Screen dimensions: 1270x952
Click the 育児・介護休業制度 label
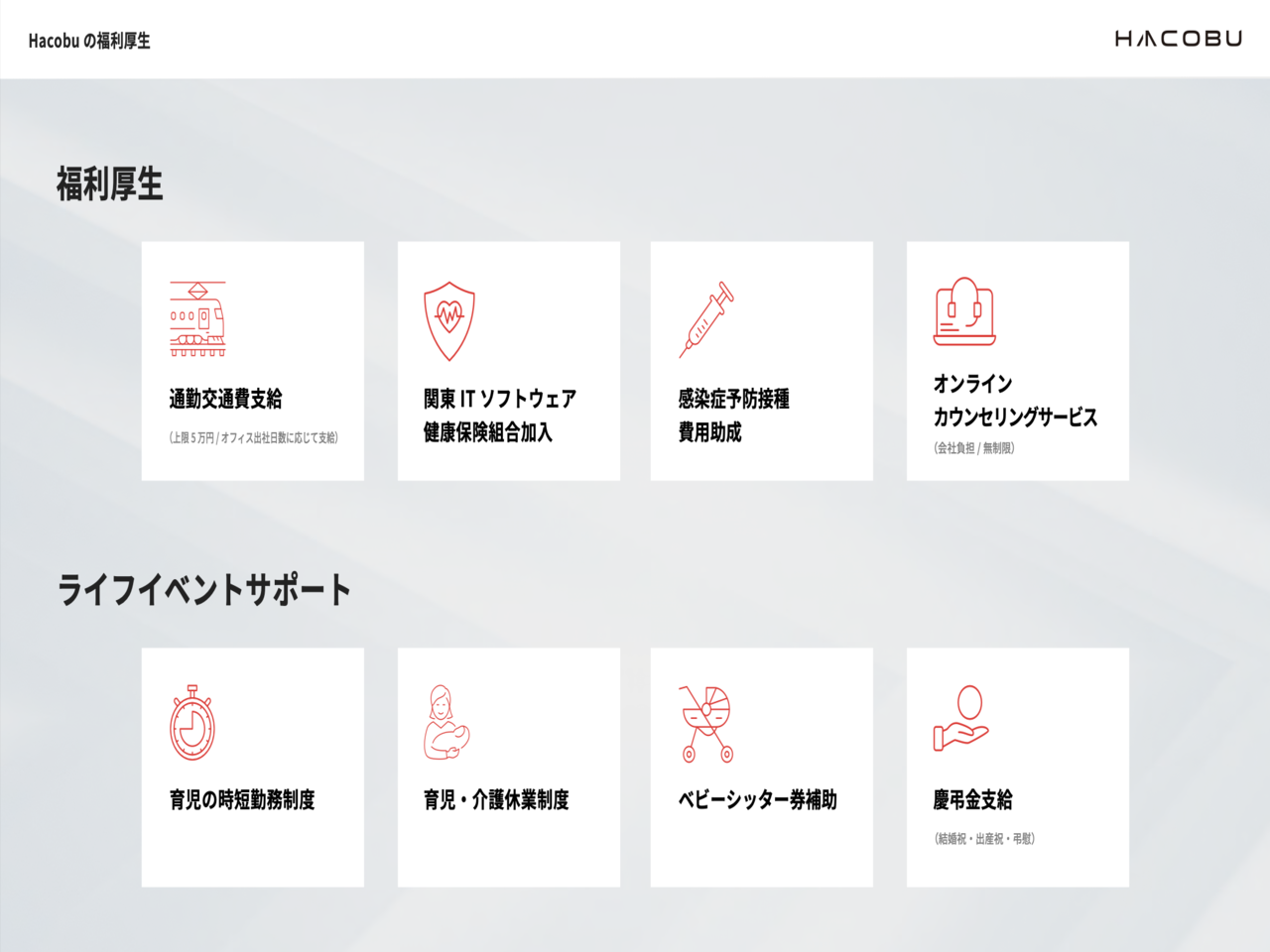click(x=496, y=799)
